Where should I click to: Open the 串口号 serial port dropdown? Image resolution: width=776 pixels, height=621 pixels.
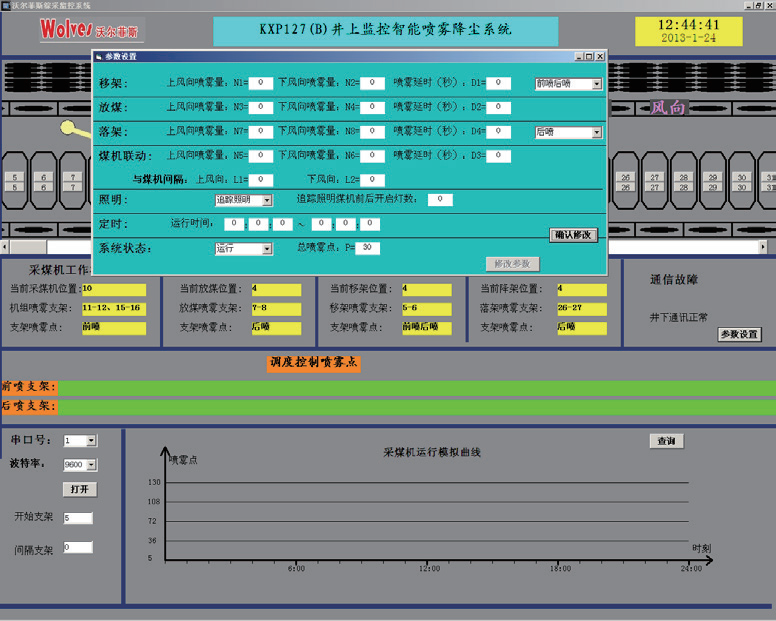tap(91, 441)
